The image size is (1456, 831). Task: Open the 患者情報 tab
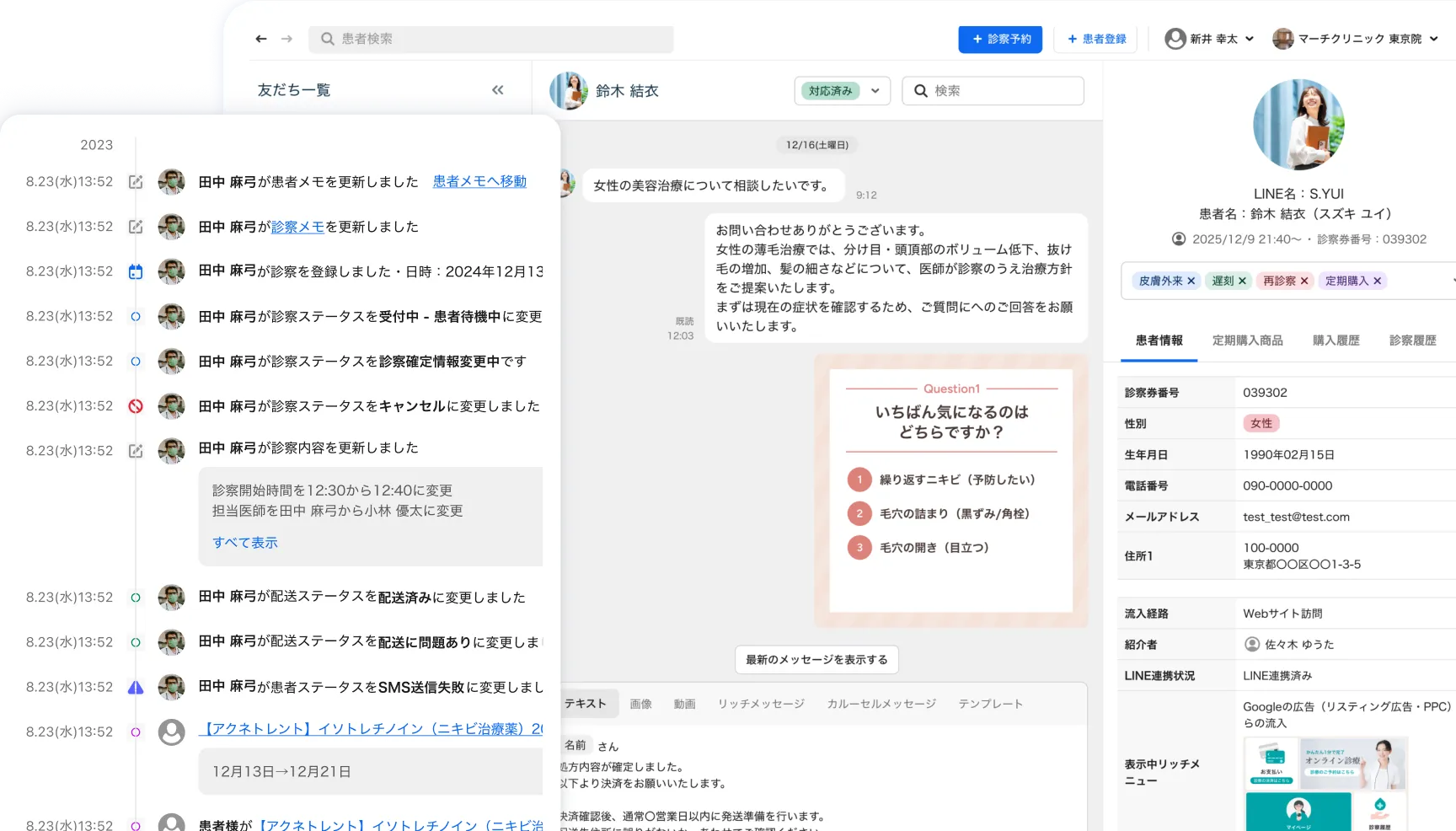point(1159,340)
